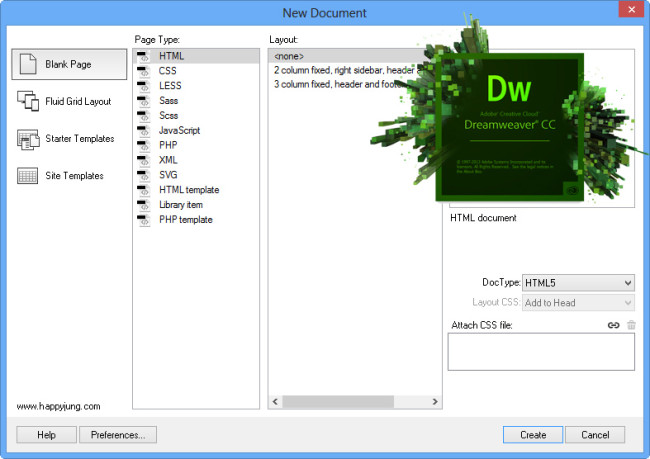Click the file icon beside PHP

pos(144,146)
